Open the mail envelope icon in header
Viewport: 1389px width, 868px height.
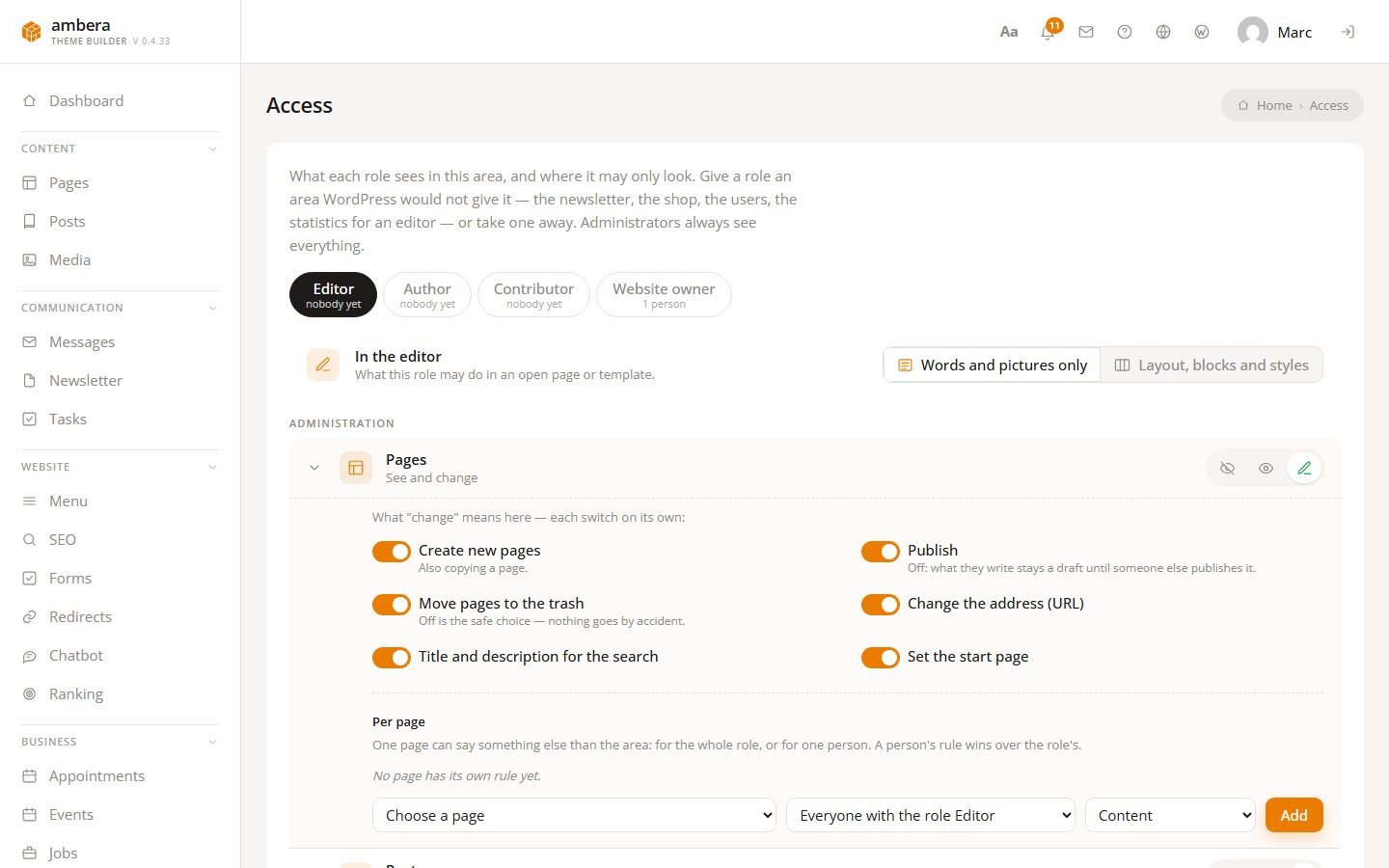(1086, 32)
